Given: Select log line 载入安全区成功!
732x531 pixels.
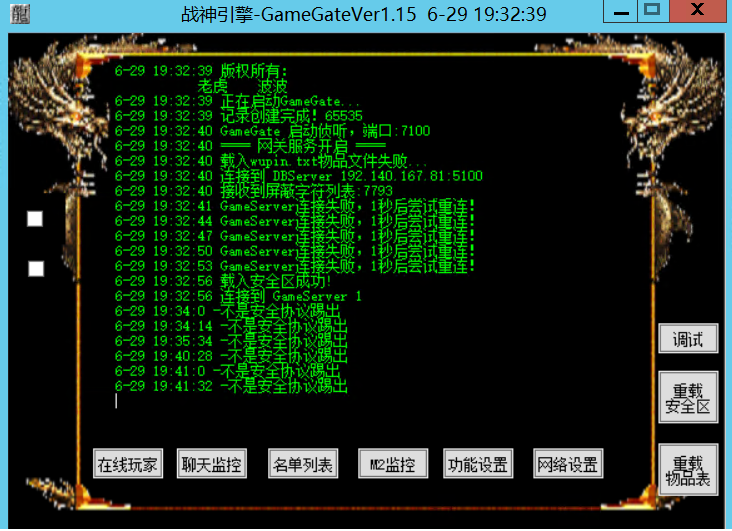Looking at the screenshot, I should click(x=224, y=281).
